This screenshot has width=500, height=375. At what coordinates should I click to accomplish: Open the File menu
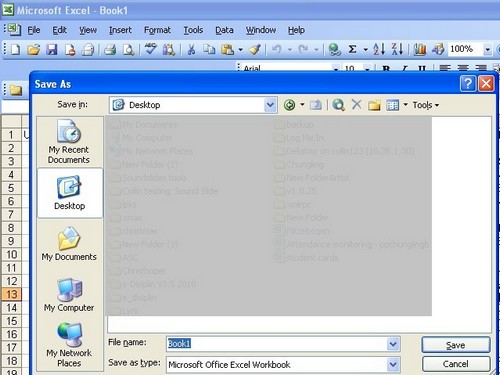pyautogui.click(x=34, y=30)
